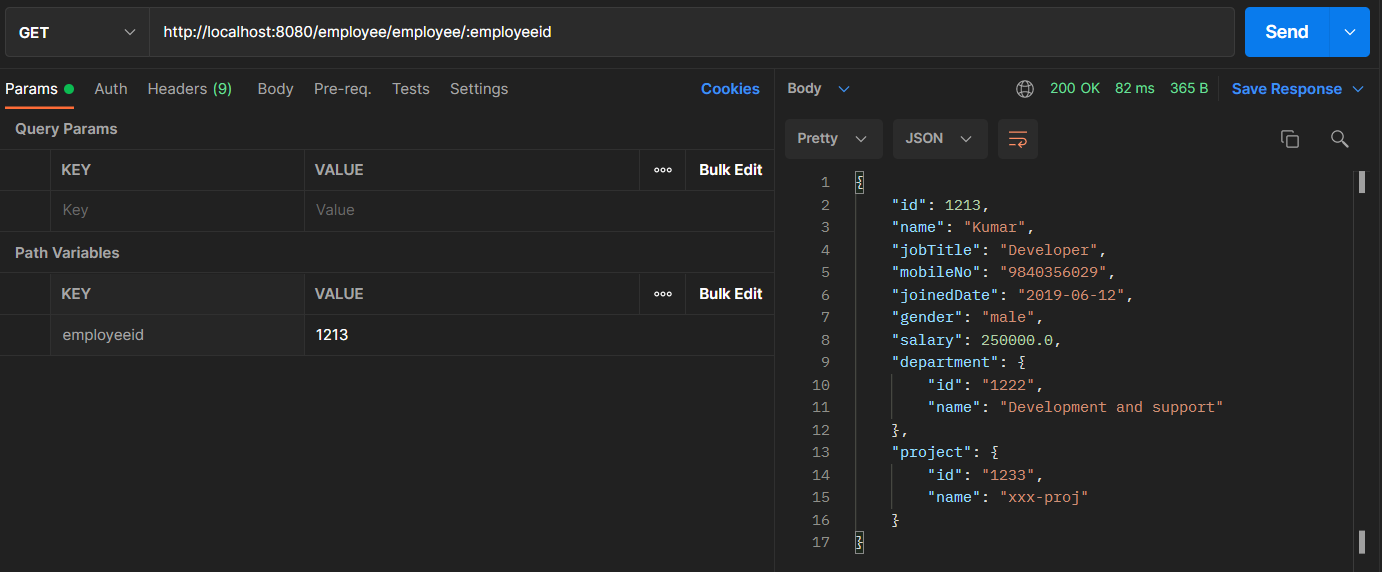Click the "Kumar" name value
The image size is (1382, 572).
coord(995,227)
